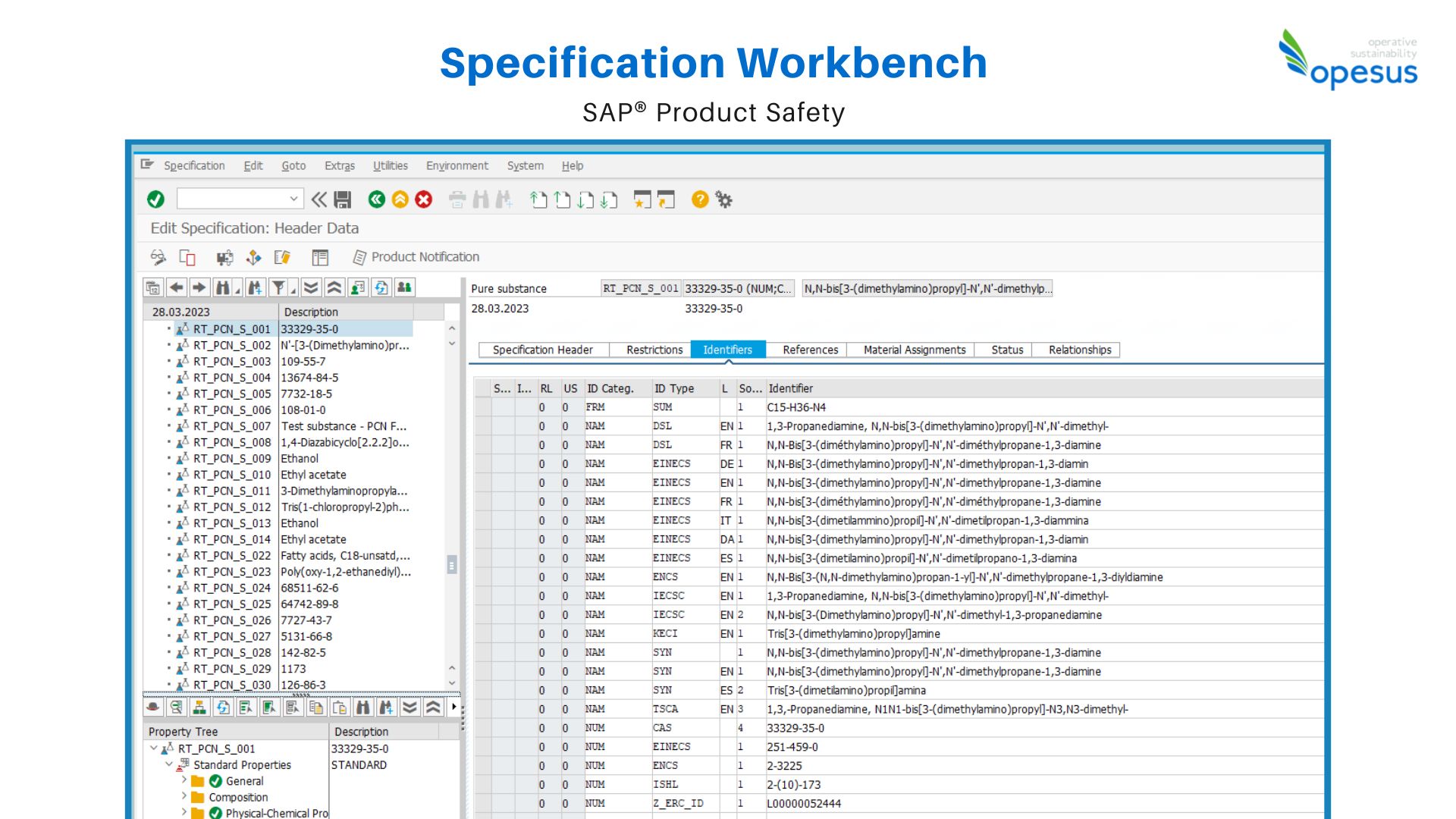Click the binoculars Find icon in hit list
Image resolution: width=1456 pixels, height=819 pixels.
click(x=223, y=288)
